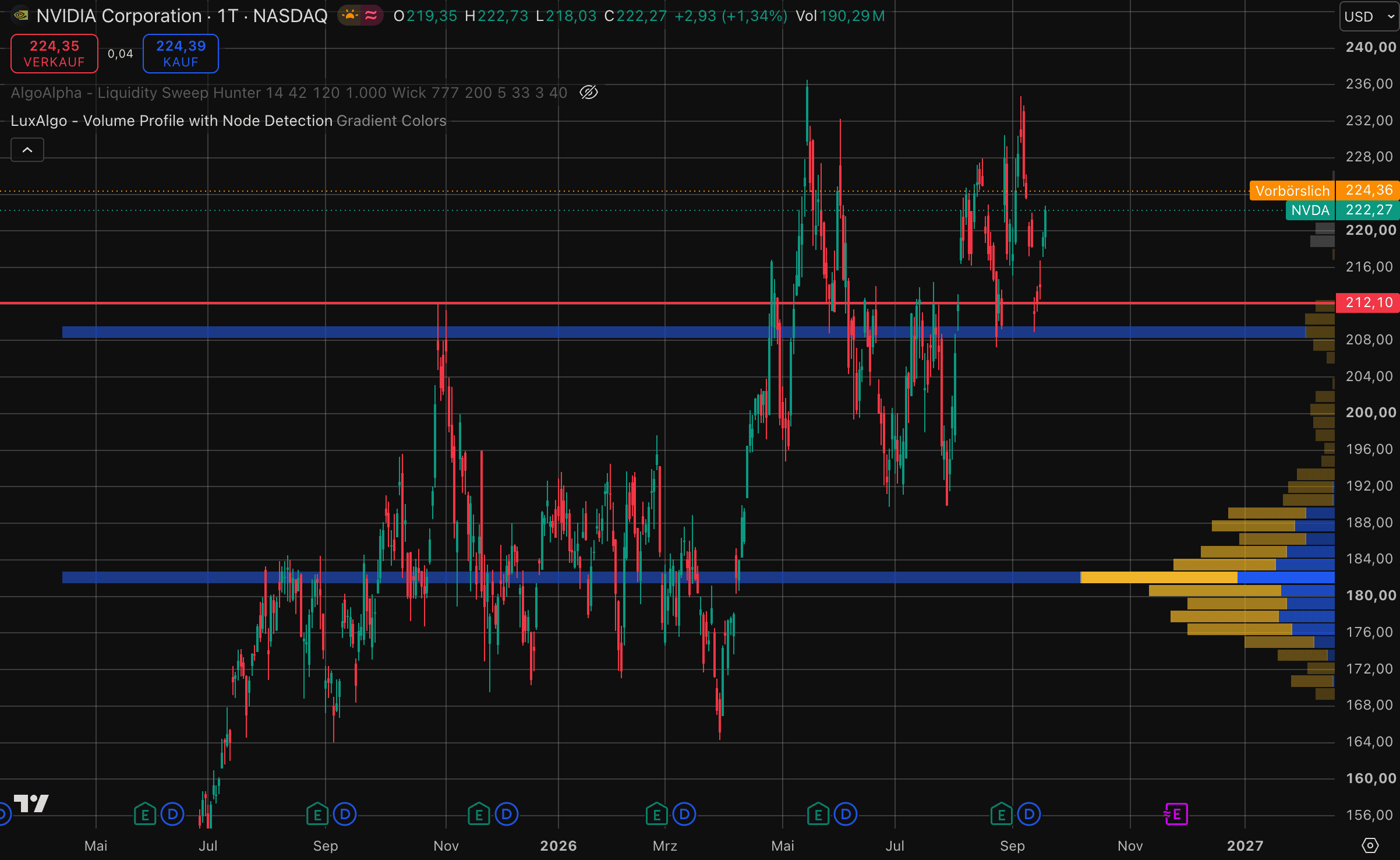Click the open price value 219,35
Viewport: 1400px width, 860px height.
coord(432,16)
